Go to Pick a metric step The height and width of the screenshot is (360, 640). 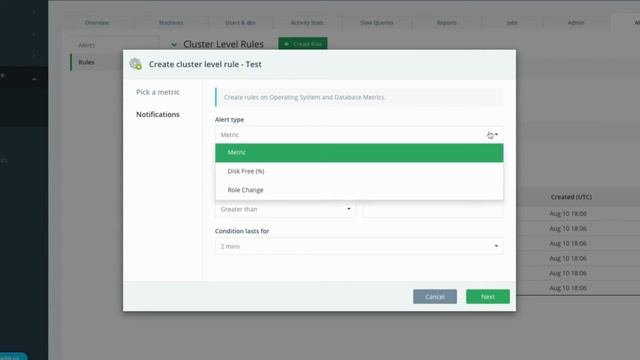158,92
